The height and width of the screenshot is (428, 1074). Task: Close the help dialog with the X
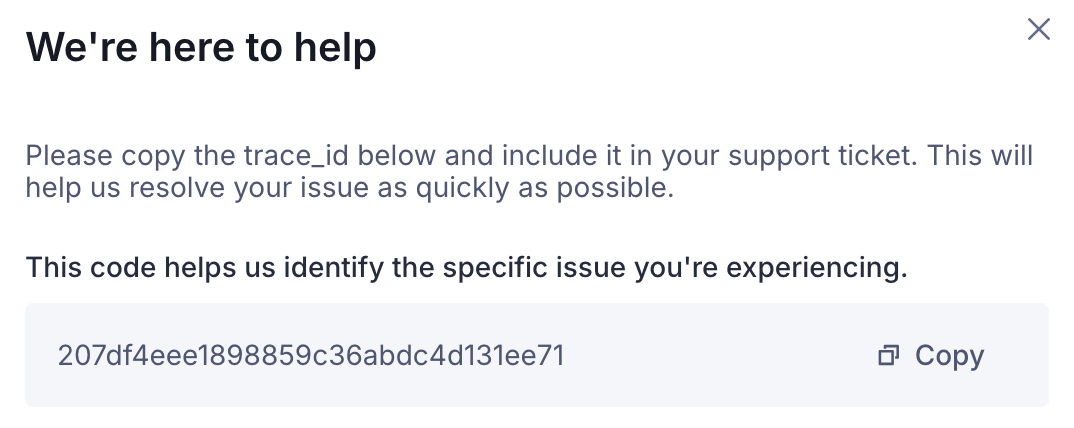tap(1039, 30)
